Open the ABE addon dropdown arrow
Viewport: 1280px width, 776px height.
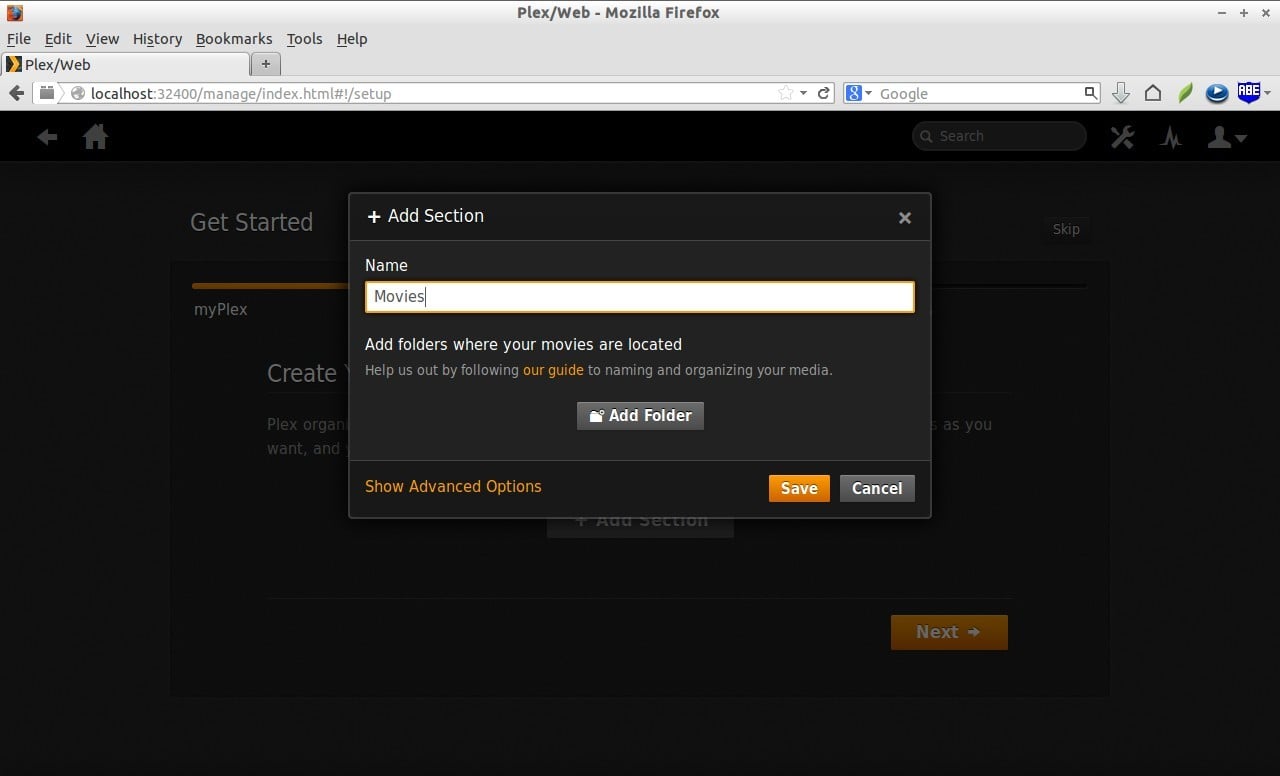(x=1268, y=93)
